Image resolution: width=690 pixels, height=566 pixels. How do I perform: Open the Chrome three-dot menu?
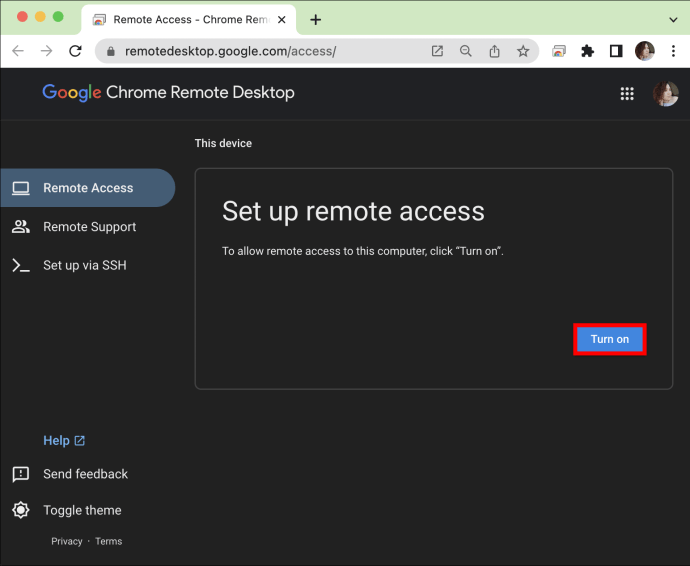click(673, 51)
